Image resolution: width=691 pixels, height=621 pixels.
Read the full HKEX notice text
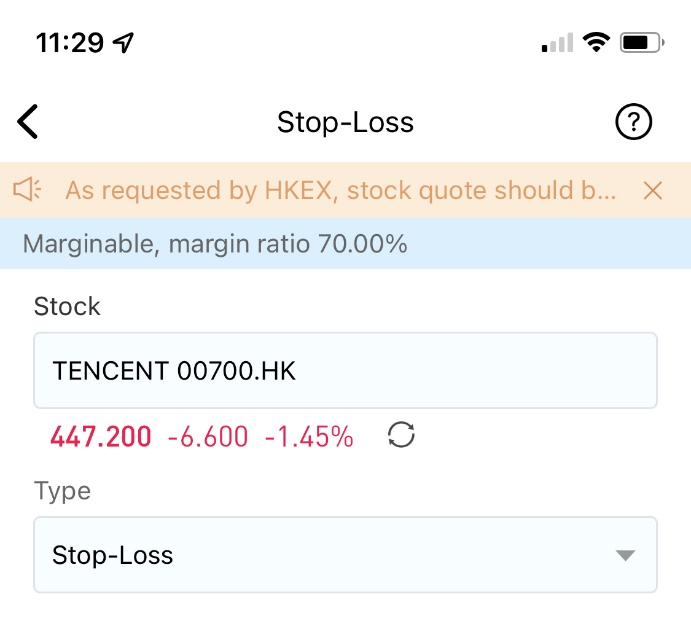point(341,190)
